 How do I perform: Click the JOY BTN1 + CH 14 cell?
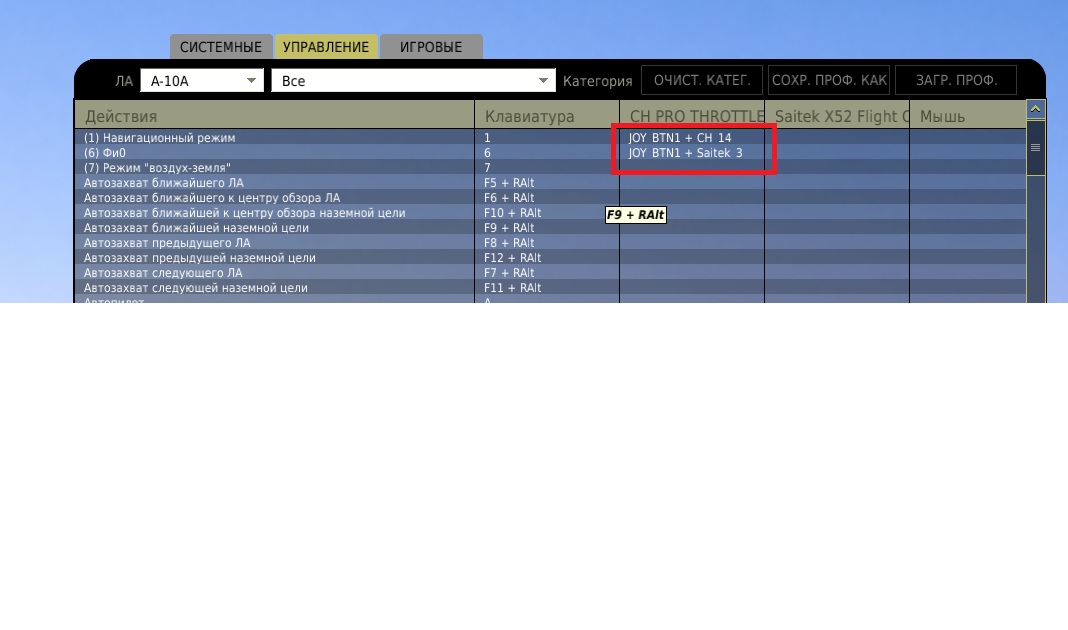click(x=692, y=138)
